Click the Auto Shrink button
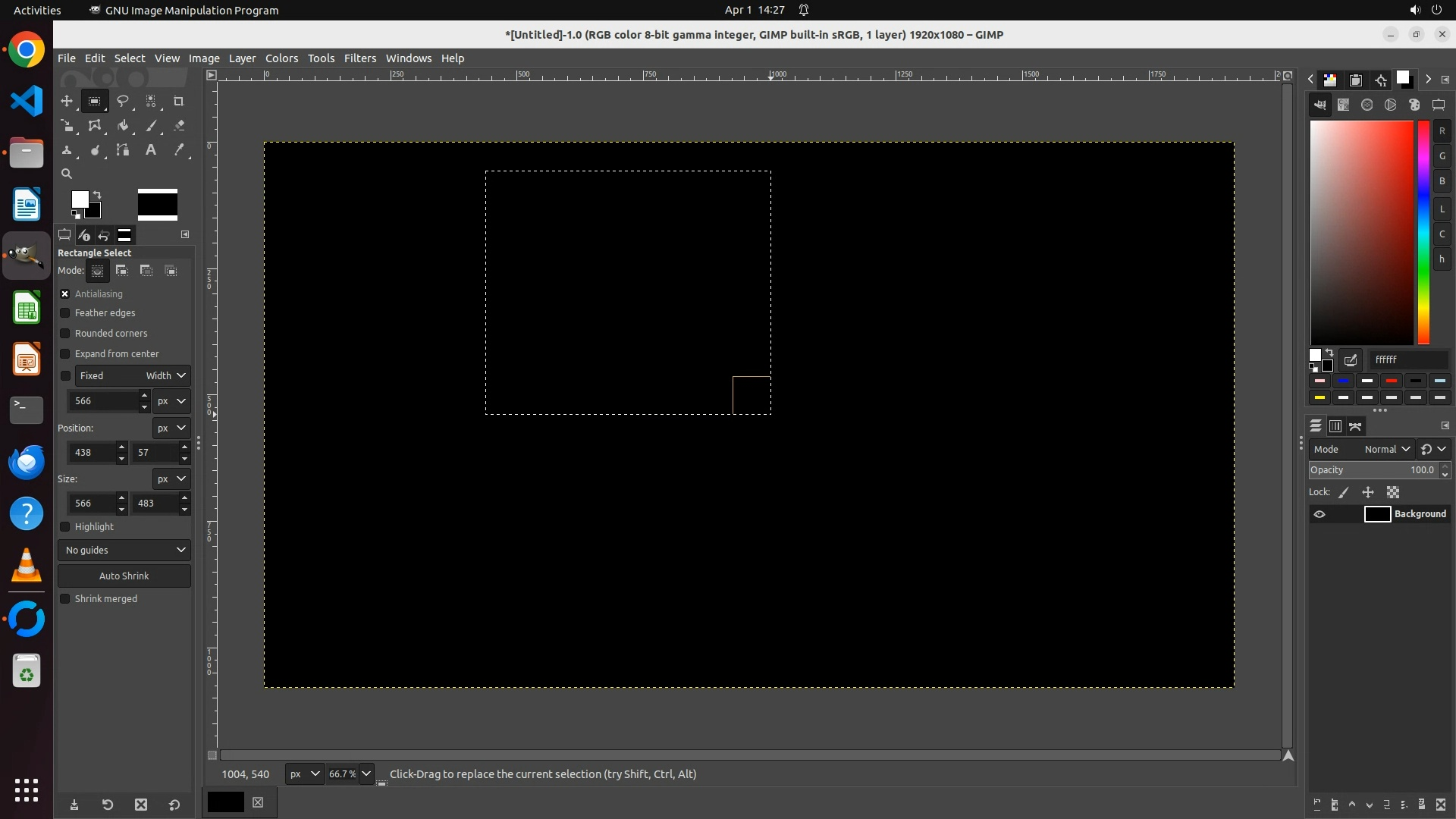 (124, 576)
